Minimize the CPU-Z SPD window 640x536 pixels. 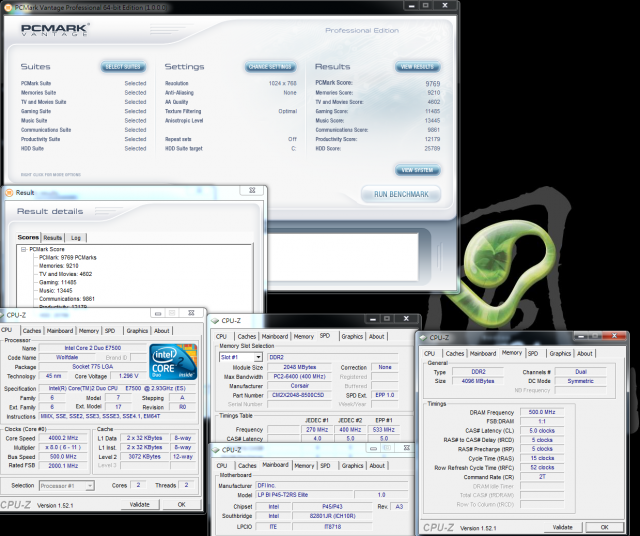point(373,319)
